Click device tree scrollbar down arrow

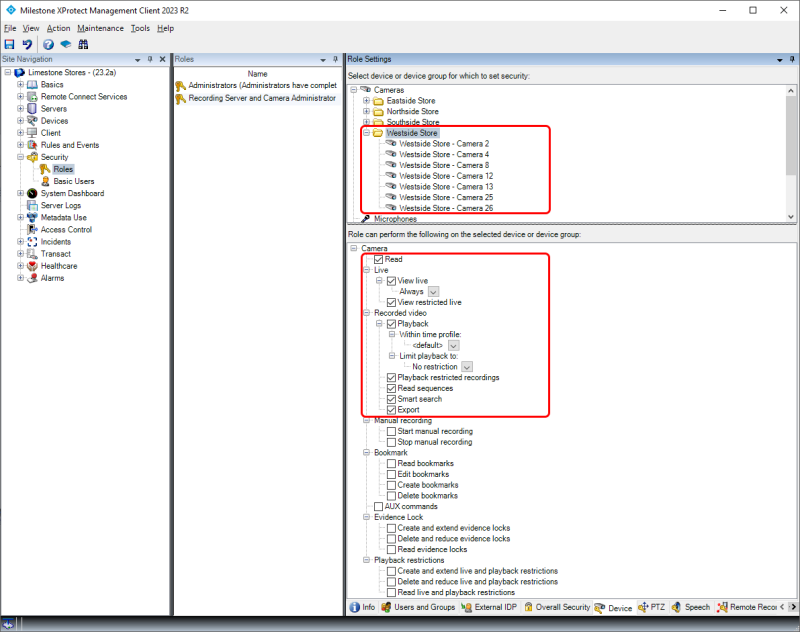pos(791,217)
